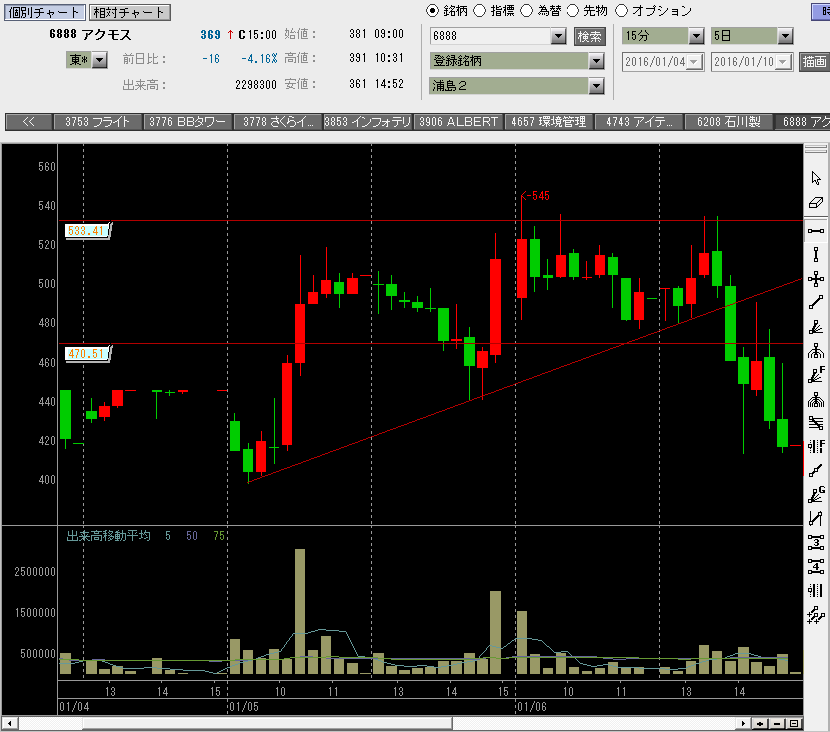Select the parallel channel line tool
The height and width of the screenshot is (732, 830).
click(x=816, y=519)
